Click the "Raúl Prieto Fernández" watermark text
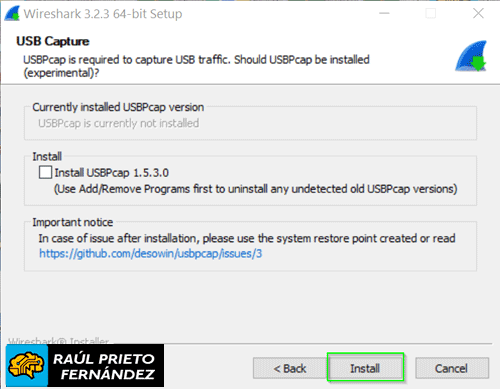Screen dimensions: 500x389 (104, 367)
